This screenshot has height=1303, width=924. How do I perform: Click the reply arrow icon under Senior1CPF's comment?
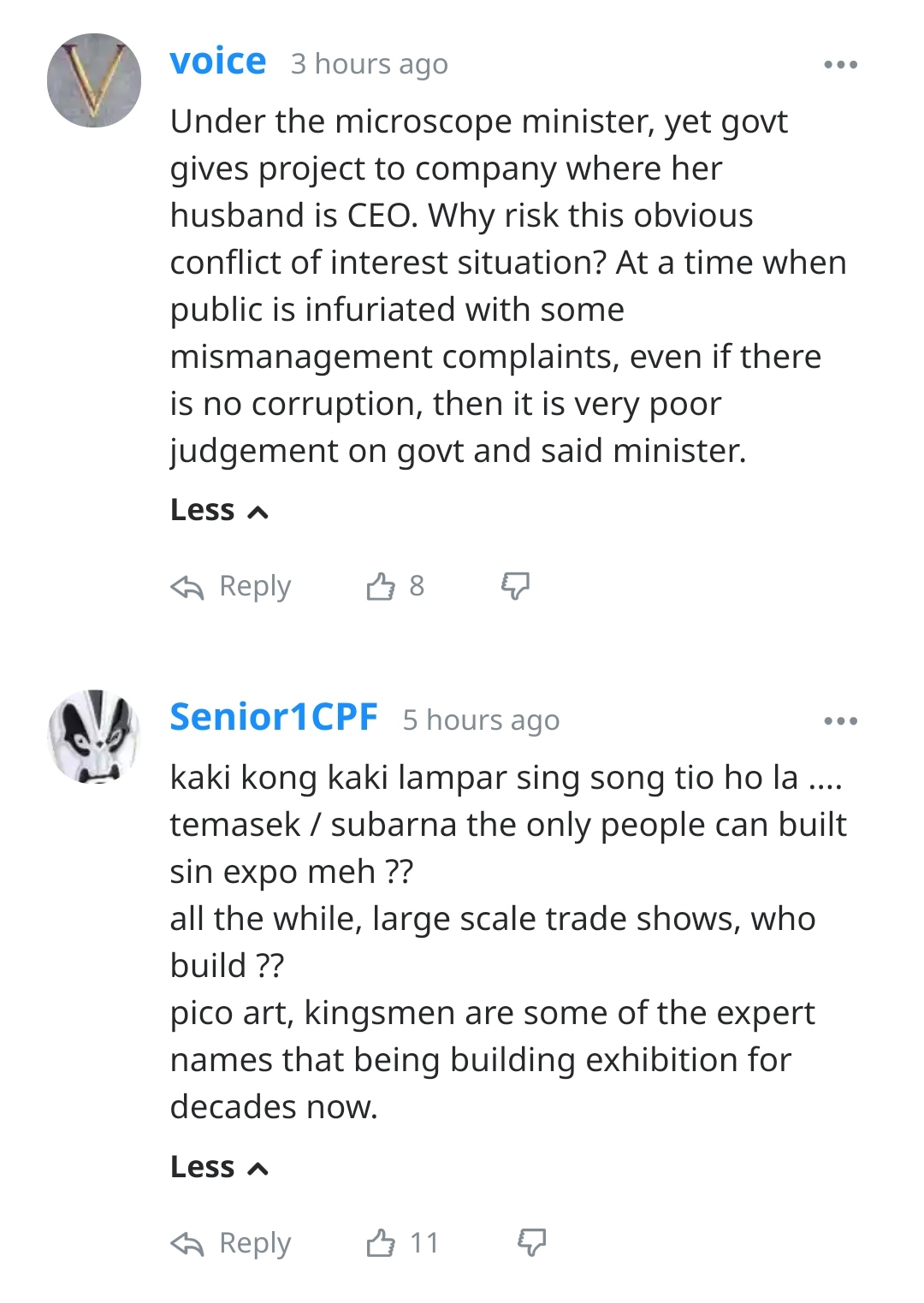(187, 1243)
